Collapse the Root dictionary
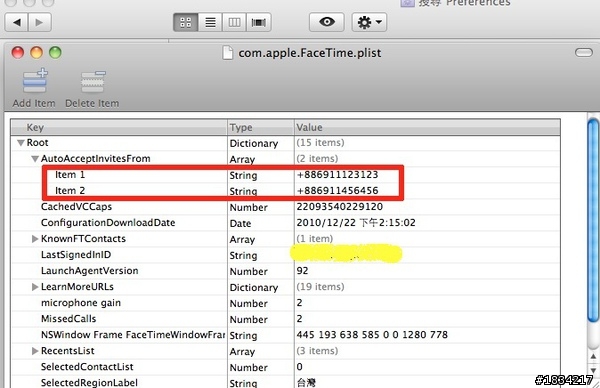The width and height of the screenshot is (600, 388). [x=21, y=143]
